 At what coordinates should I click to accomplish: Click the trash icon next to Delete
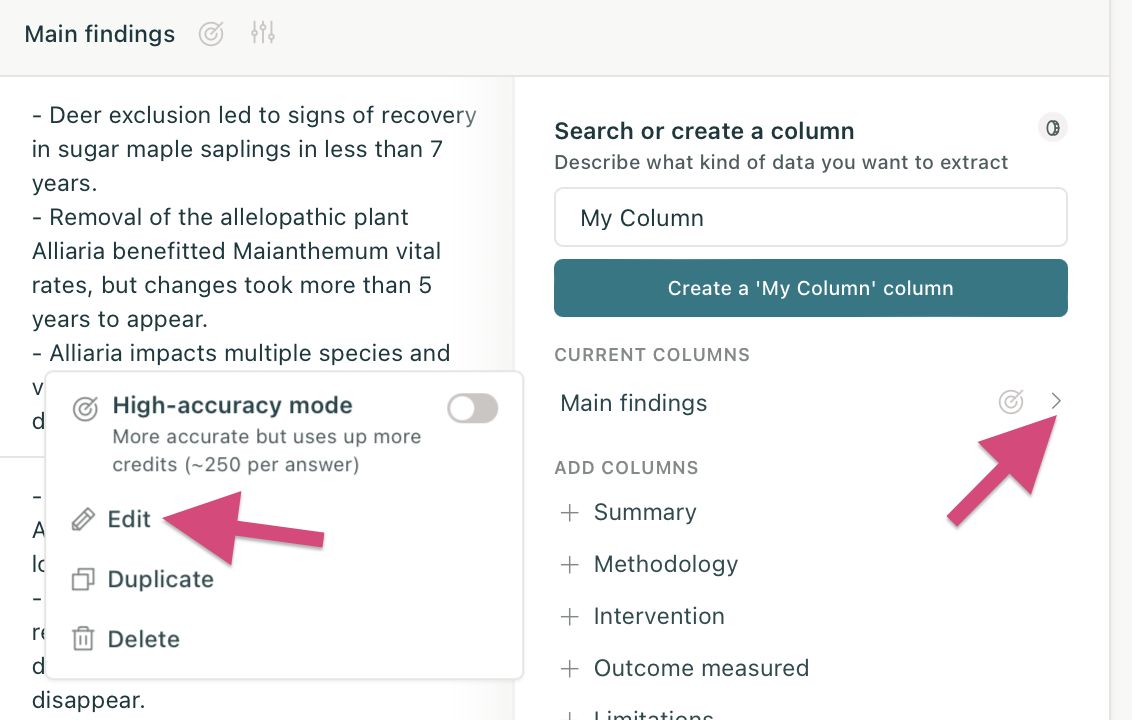click(x=84, y=639)
